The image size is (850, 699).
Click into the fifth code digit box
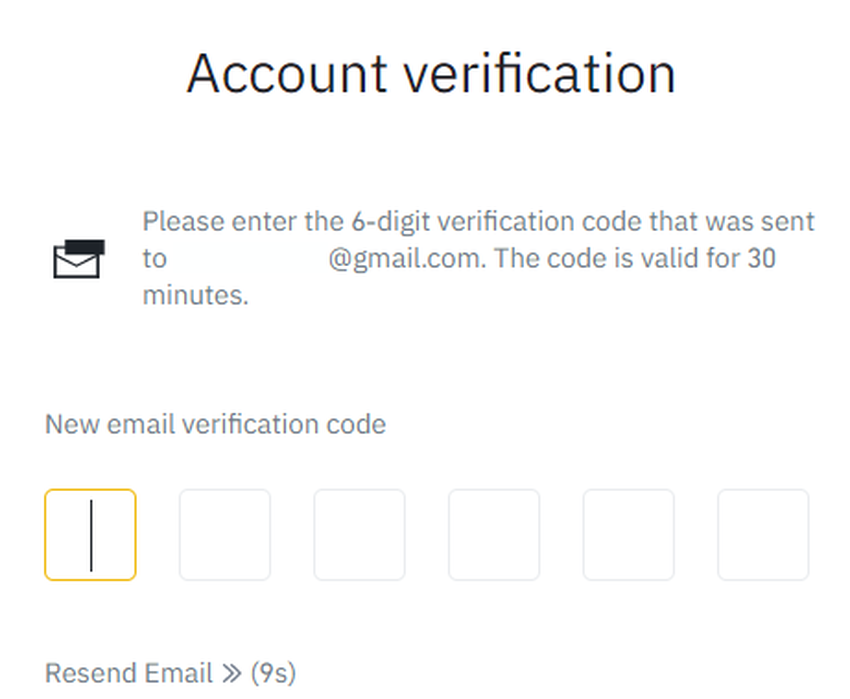pyautogui.click(x=628, y=535)
